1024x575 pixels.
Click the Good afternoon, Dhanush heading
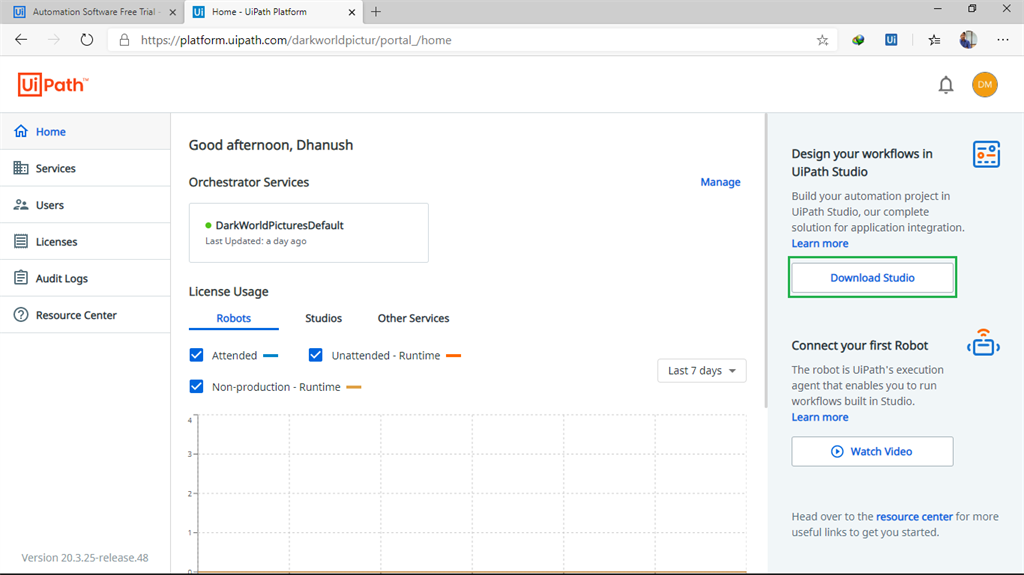click(271, 145)
